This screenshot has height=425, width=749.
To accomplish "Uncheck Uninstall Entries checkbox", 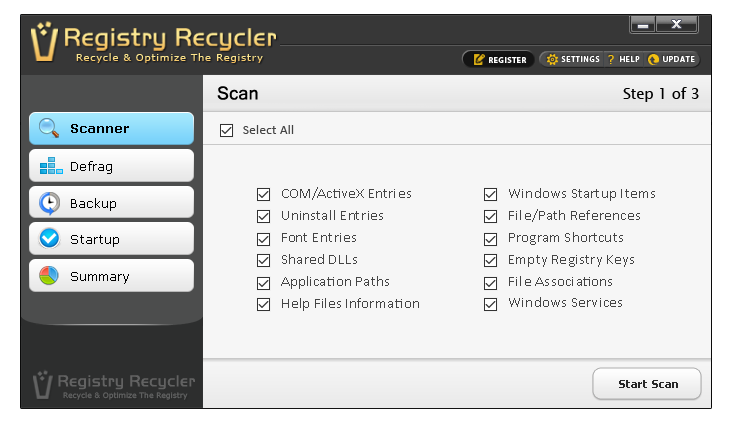I will click(x=263, y=216).
